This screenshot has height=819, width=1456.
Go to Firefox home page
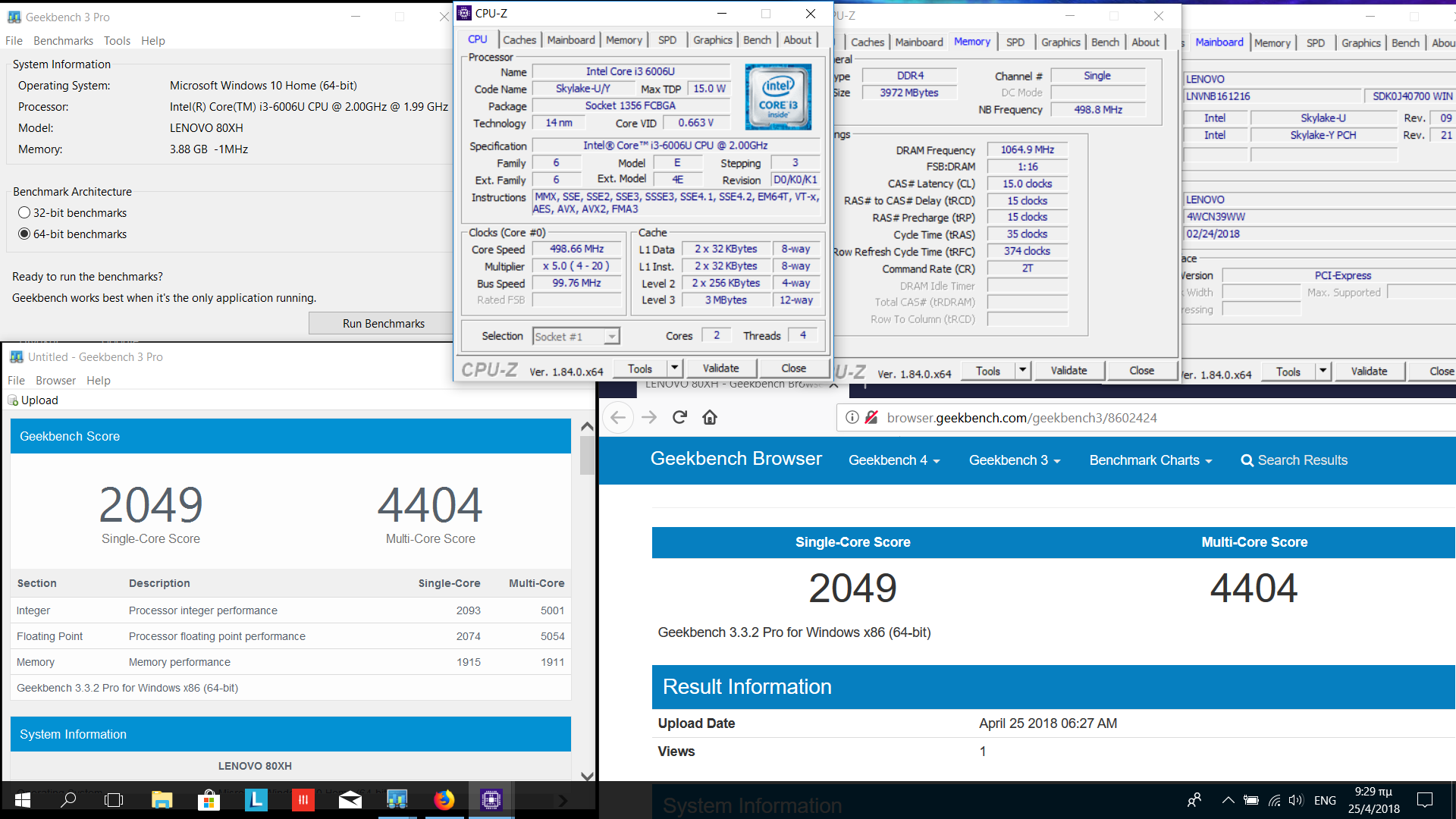710,417
